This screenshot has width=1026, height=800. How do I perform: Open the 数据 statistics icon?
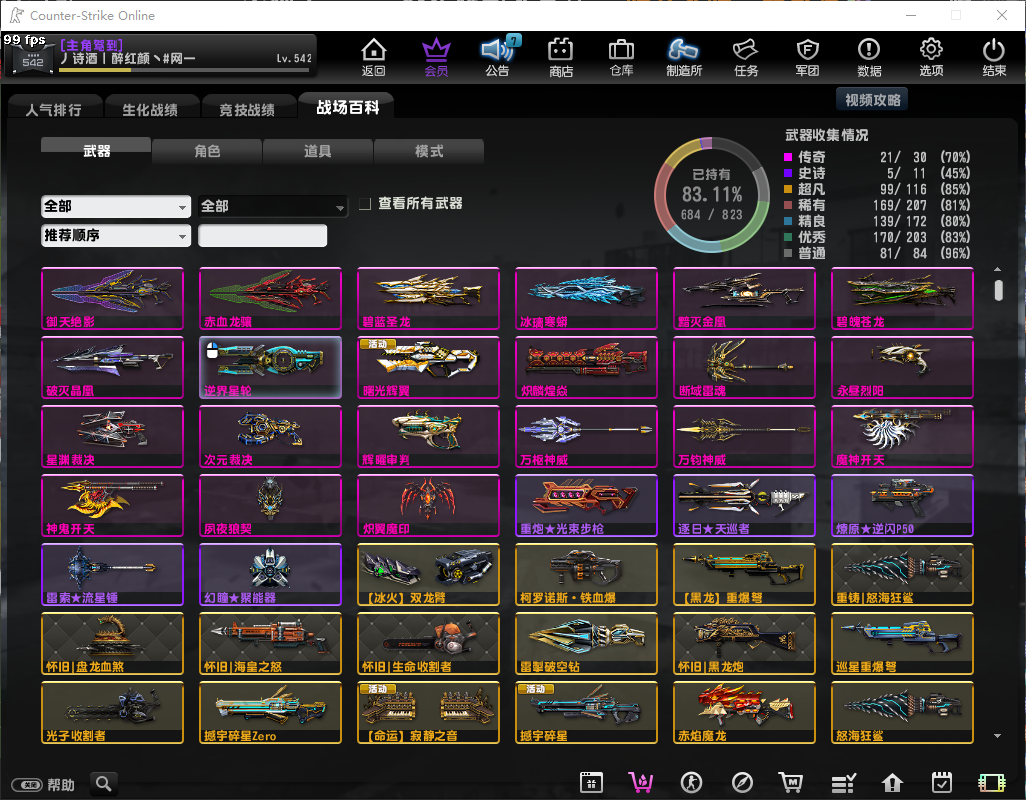(869, 56)
